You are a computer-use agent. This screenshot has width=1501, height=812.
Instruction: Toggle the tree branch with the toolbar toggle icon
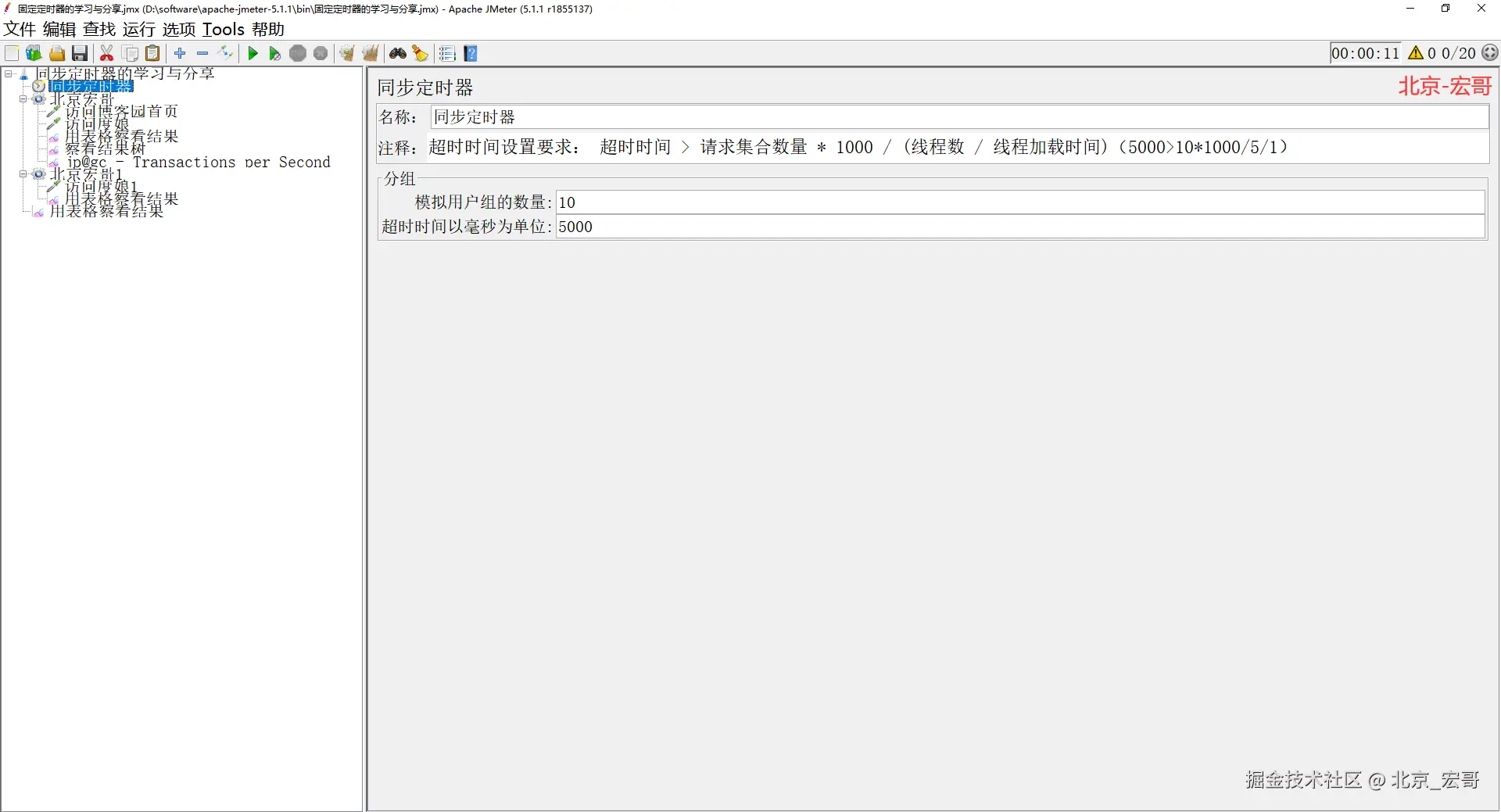(225, 53)
